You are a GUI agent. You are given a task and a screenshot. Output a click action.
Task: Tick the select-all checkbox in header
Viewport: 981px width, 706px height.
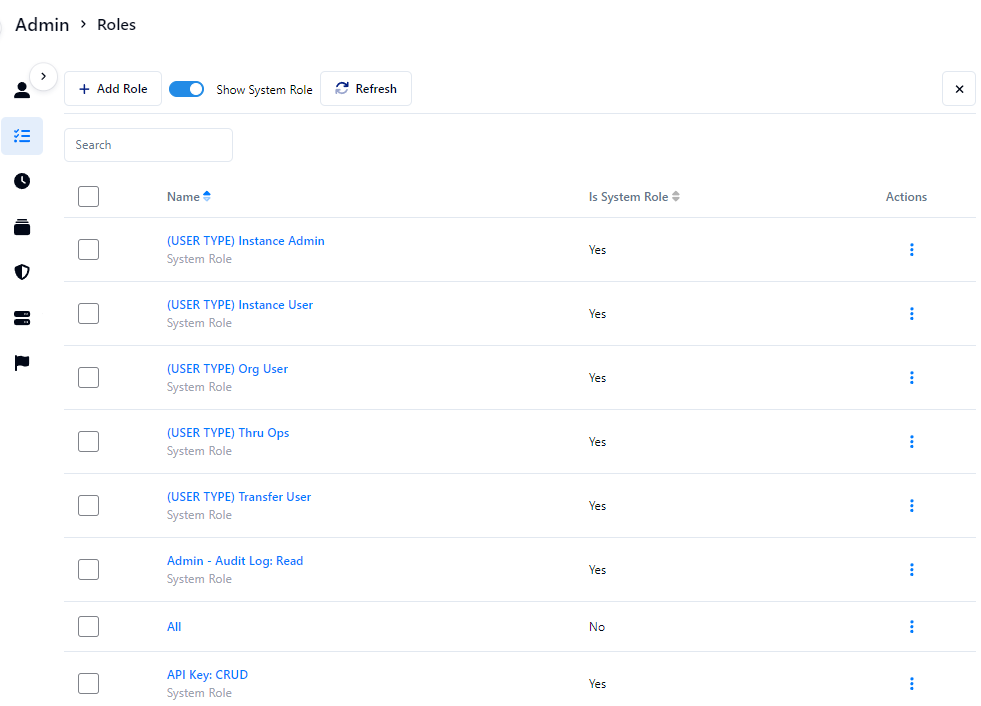88,197
